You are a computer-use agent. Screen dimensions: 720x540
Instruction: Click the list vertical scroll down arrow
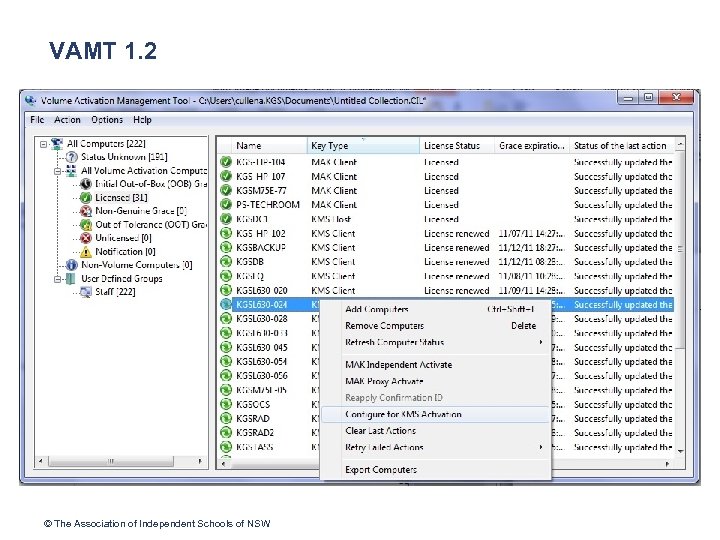681,451
